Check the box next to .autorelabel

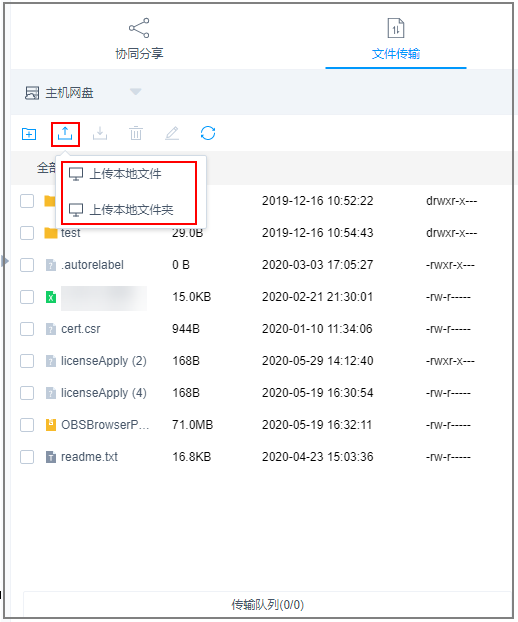[x=27, y=265]
